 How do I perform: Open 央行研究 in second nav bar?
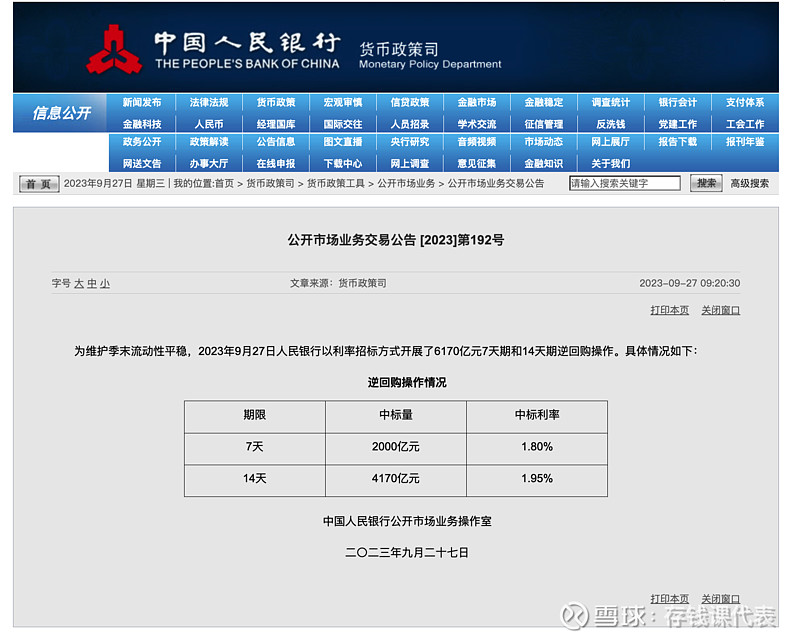[410, 141]
